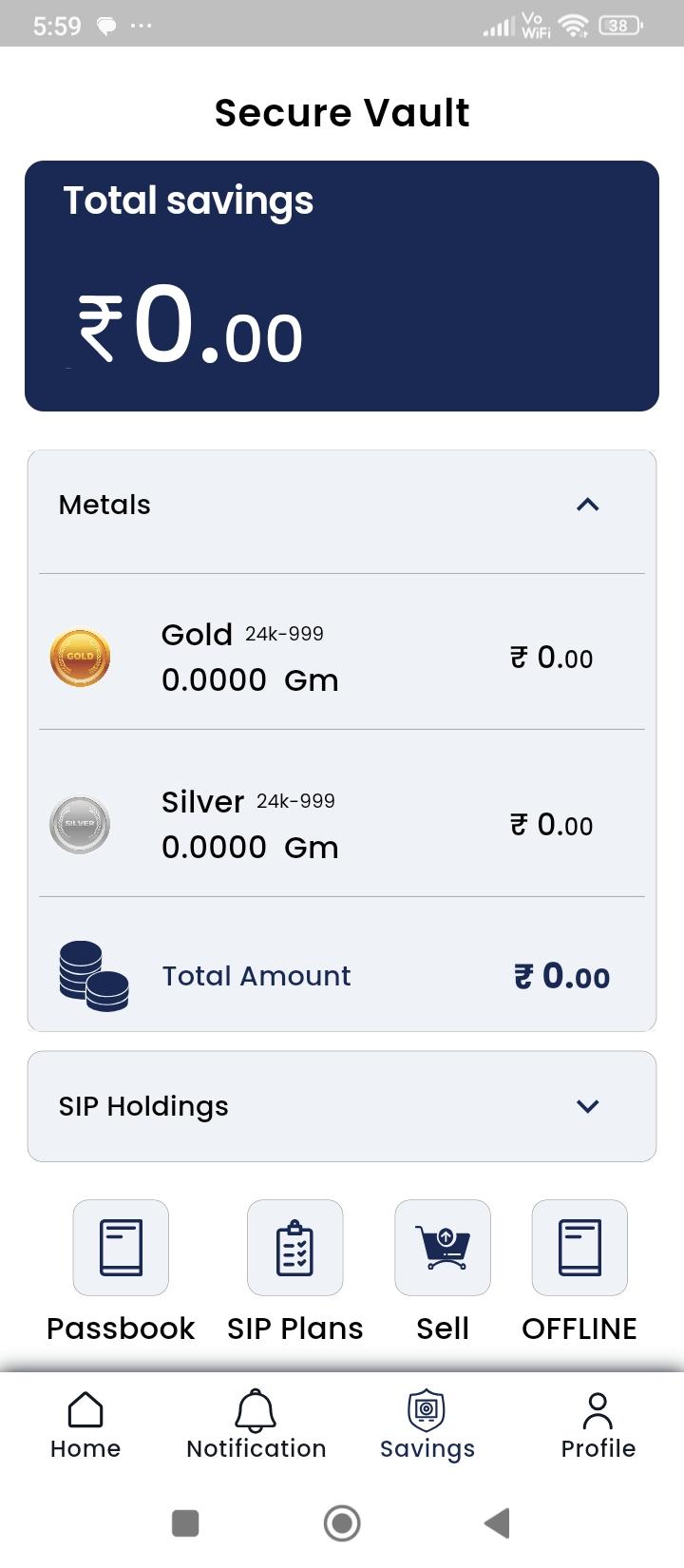This screenshot has height=1568, width=684.
Task: Switch to the Home tab
Action: pyautogui.click(x=85, y=1425)
